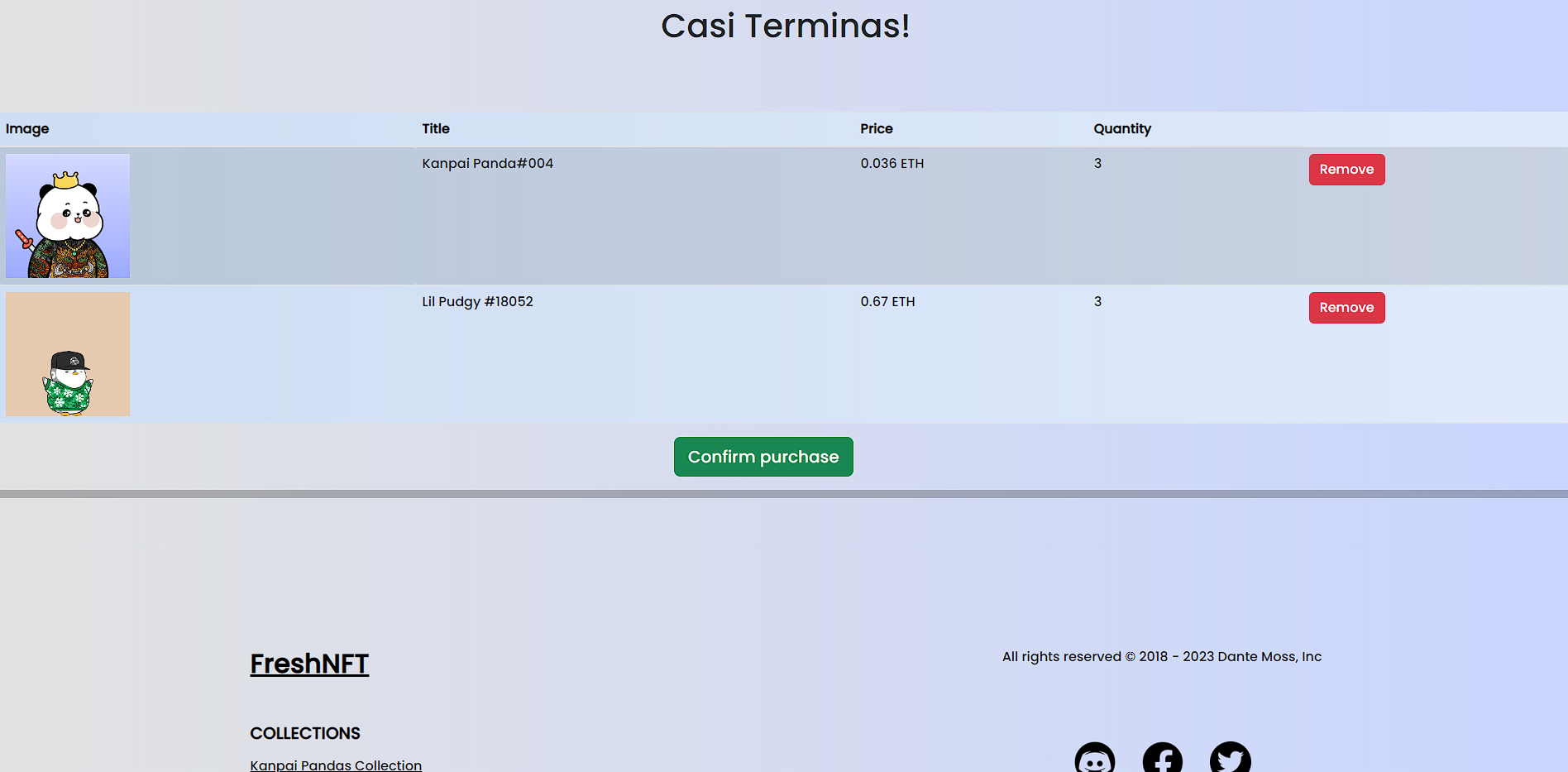Click the COLLECTIONS footer heading
Image resolution: width=1568 pixels, height=772 pixels.
(x=305, y=733)
